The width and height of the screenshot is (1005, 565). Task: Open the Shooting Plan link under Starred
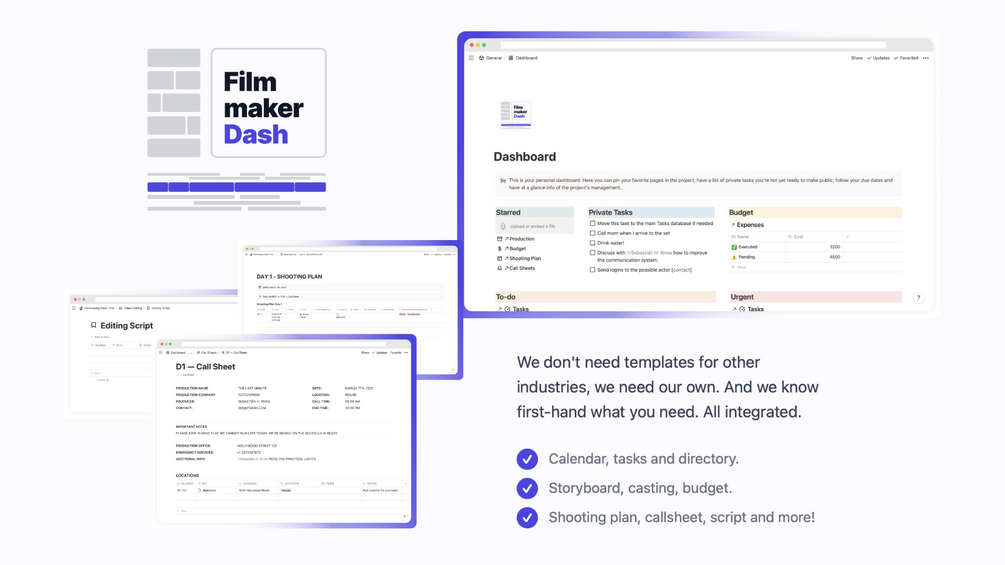point(519,258)
